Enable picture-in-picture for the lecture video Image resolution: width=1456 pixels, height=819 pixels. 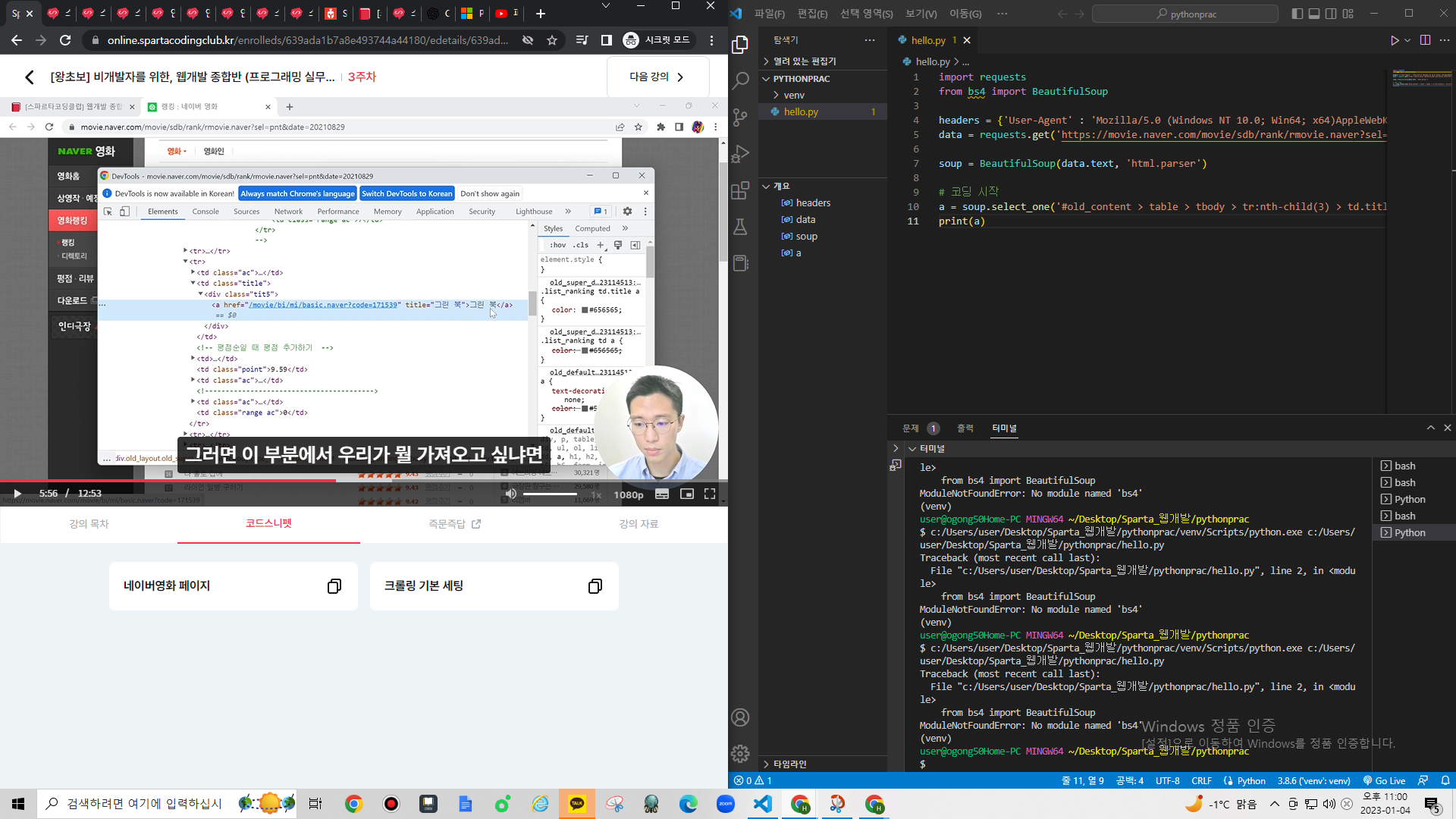tap(686, 494)
